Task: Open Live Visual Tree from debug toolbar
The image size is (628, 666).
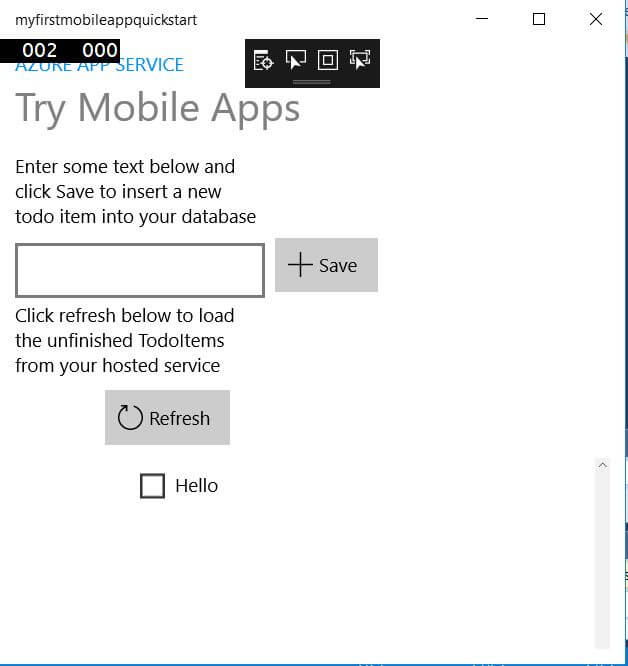Action: pyautogui.click(x=263, y=61)
